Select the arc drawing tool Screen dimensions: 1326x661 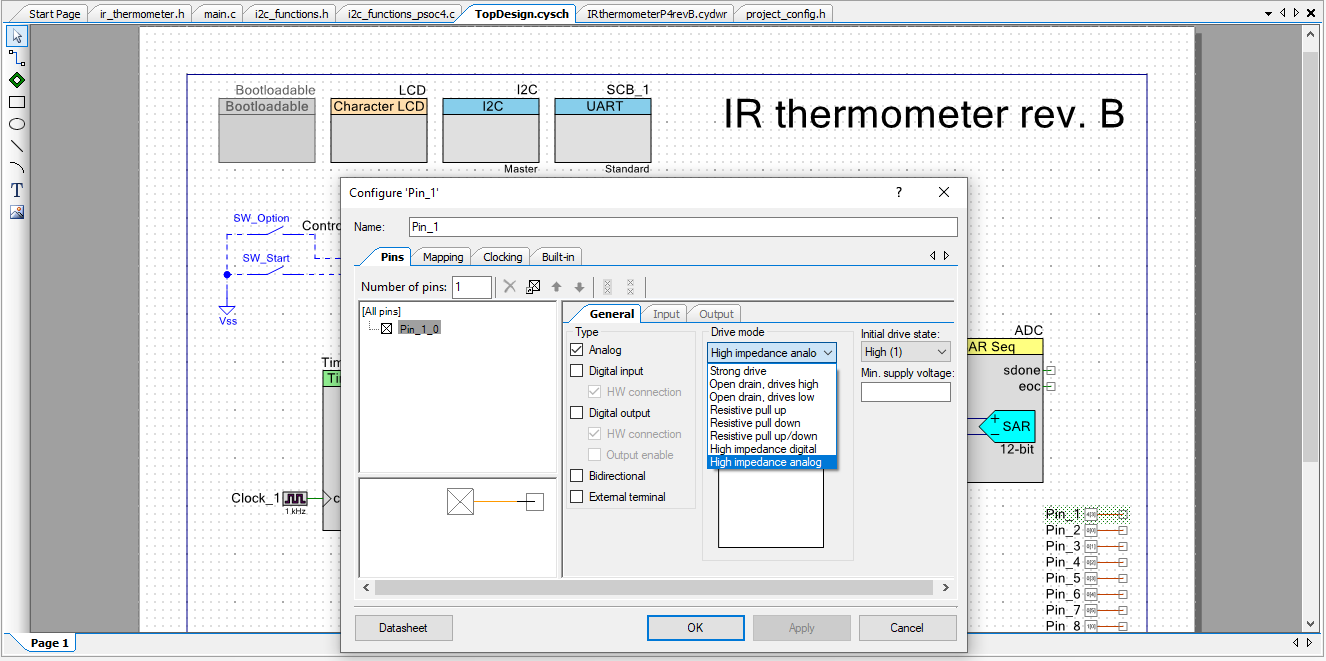point(17,168)
